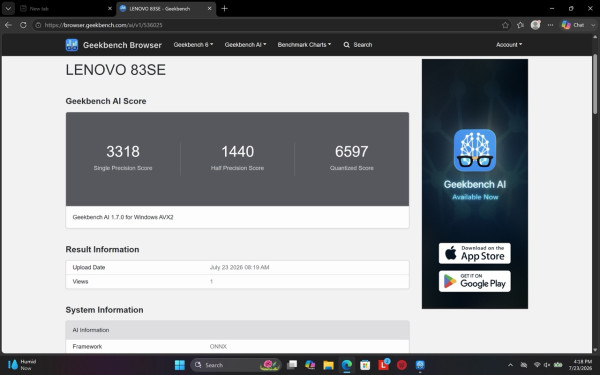Click the Get it on Google Play badge
This screenshot has width=600, height=375.
(x=474, y=281)
